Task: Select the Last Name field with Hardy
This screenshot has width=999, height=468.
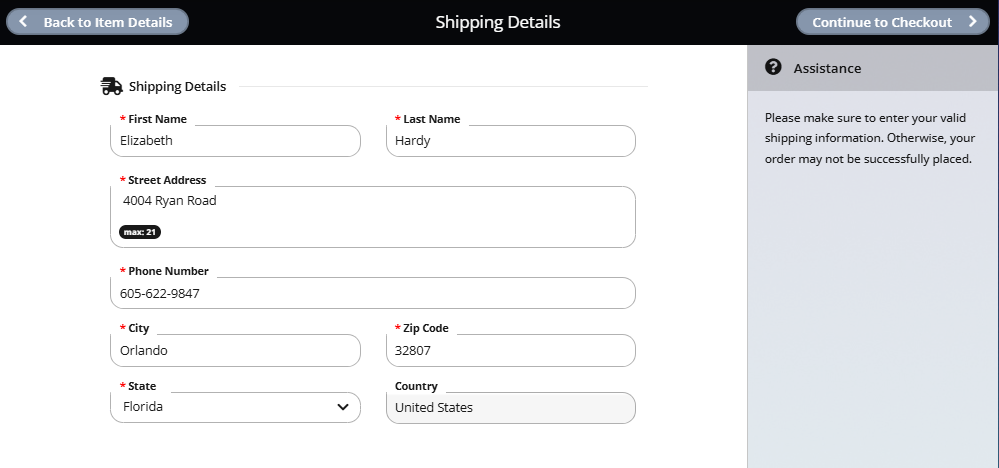Action: coord(510,141)
